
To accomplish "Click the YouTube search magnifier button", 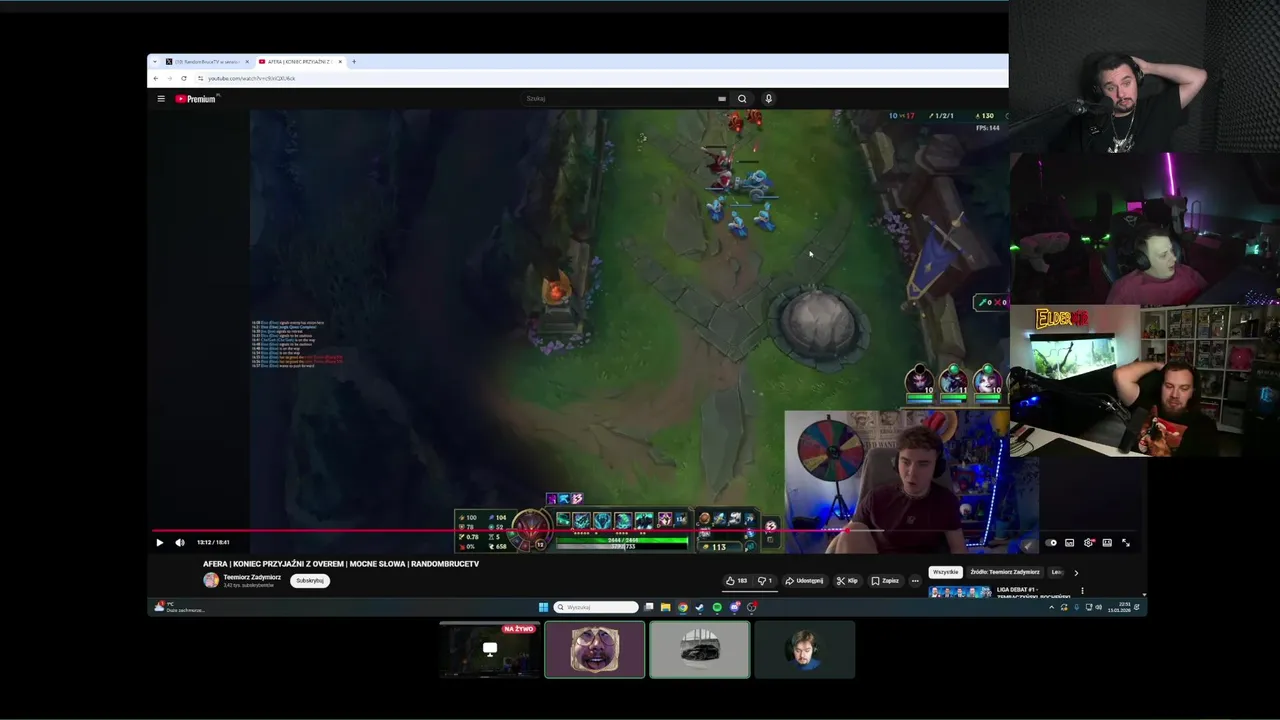I will click(742, 99).
